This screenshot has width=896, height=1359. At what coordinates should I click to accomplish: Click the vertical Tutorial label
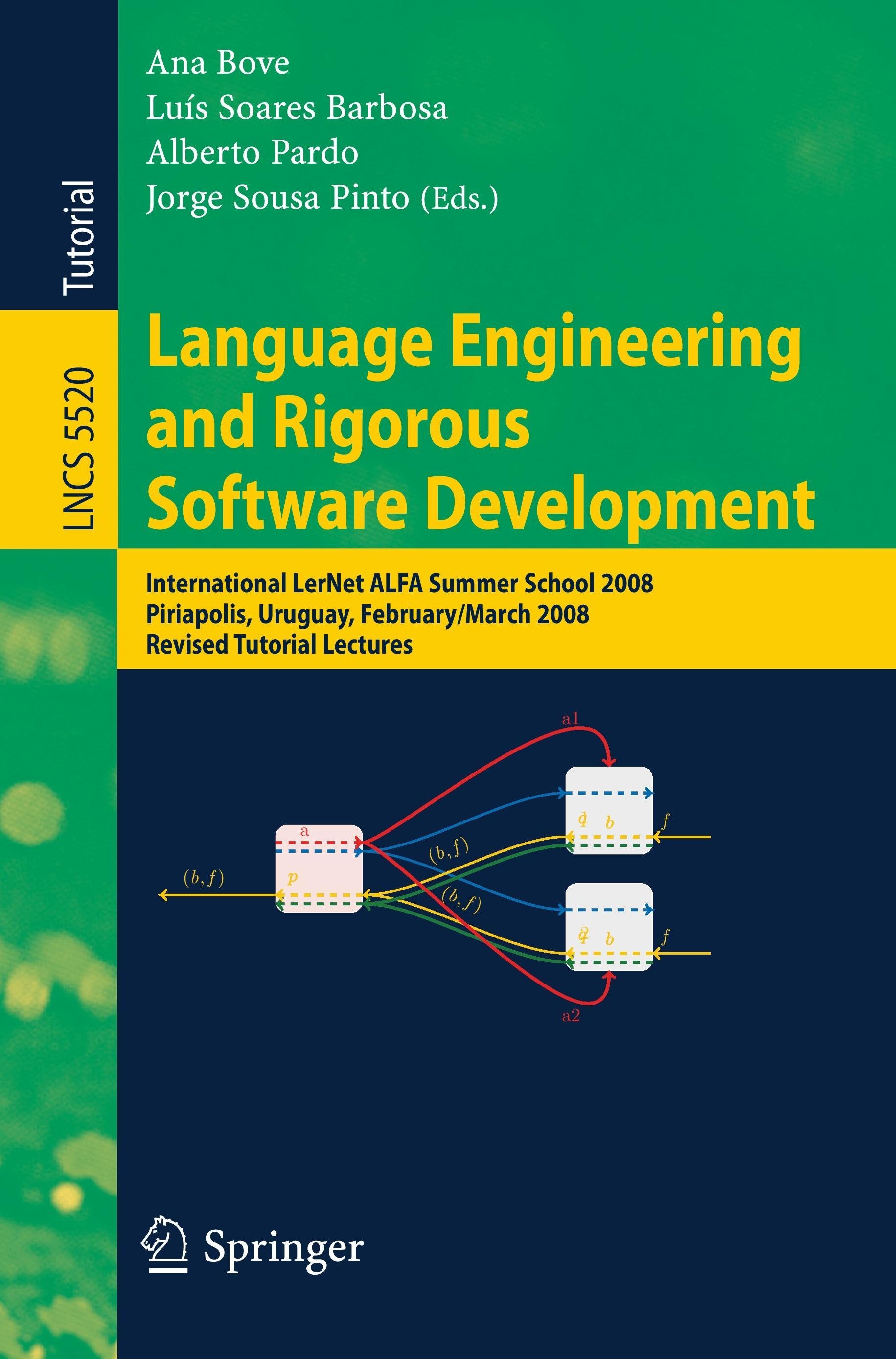[x=79, y=238]
